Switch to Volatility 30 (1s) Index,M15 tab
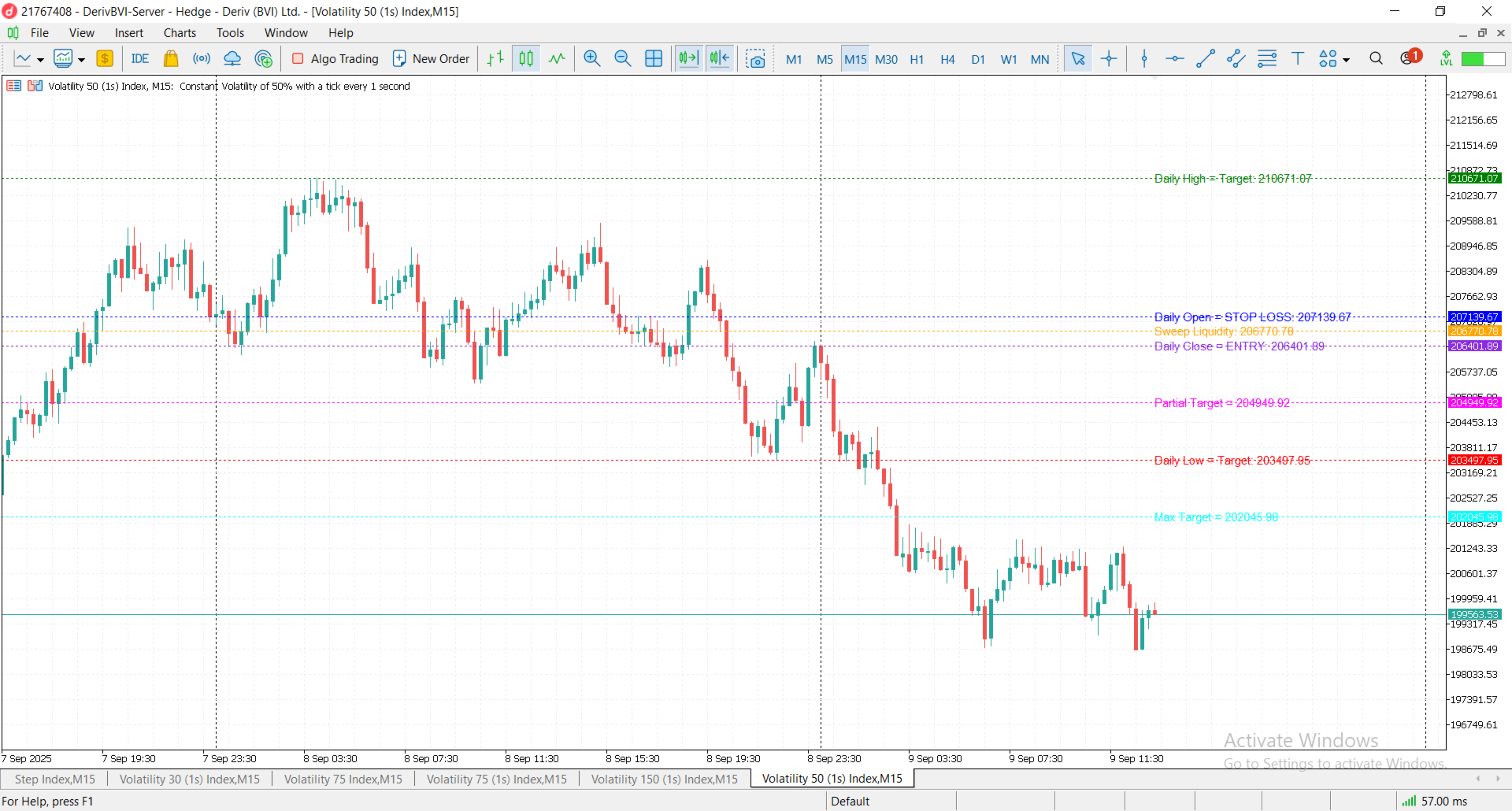Screen dimensions: 1512x811 click(x=189, y=780)
